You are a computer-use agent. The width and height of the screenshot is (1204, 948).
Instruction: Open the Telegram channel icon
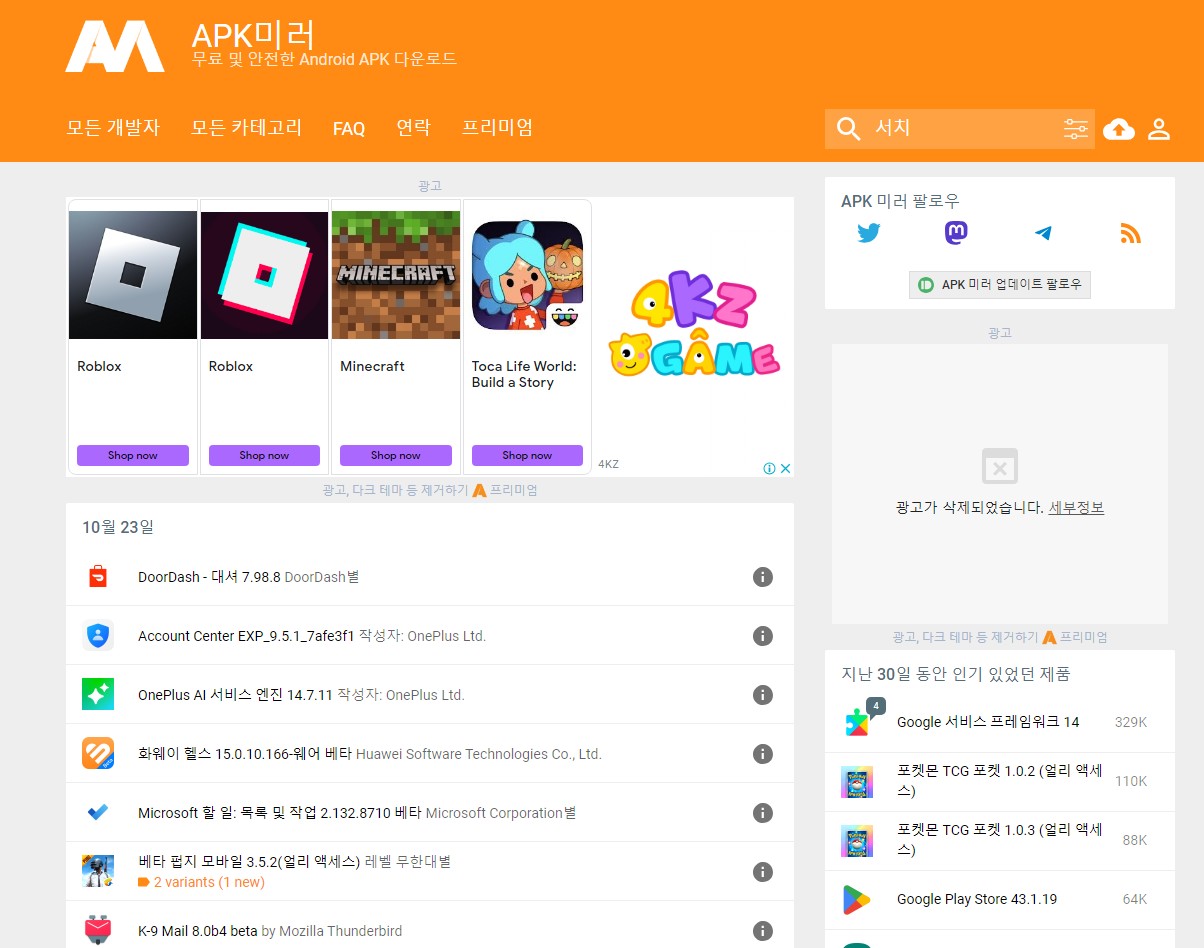coord(1043,234)
